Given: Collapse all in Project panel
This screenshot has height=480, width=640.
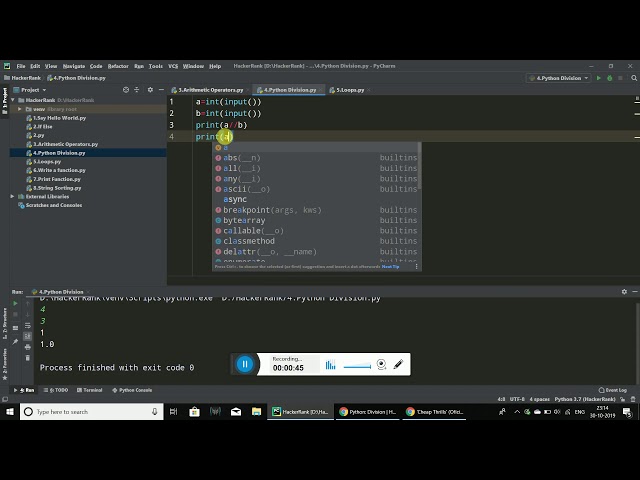Looking at the screenshot, I should click(137, 90).
